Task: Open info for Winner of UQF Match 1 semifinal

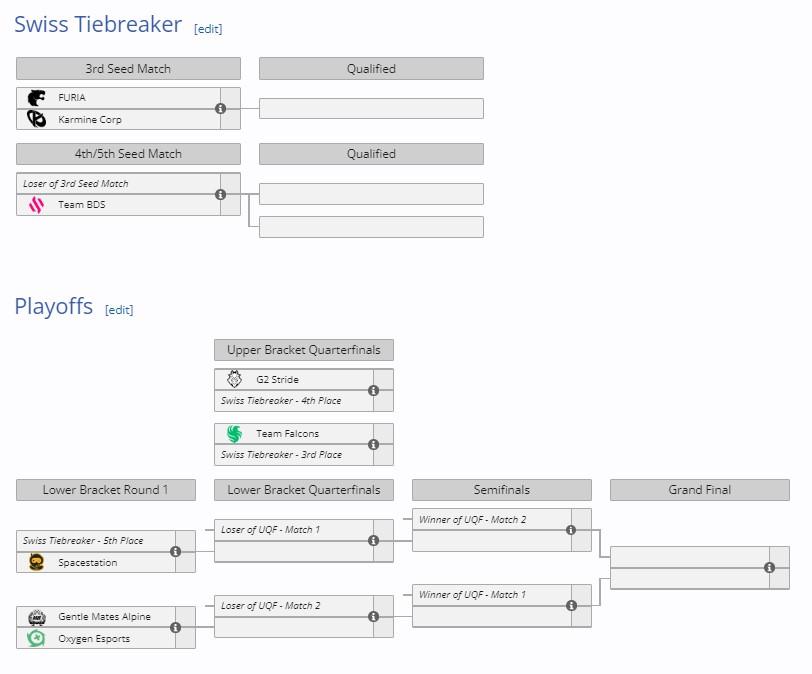Action: pos(571,606)
